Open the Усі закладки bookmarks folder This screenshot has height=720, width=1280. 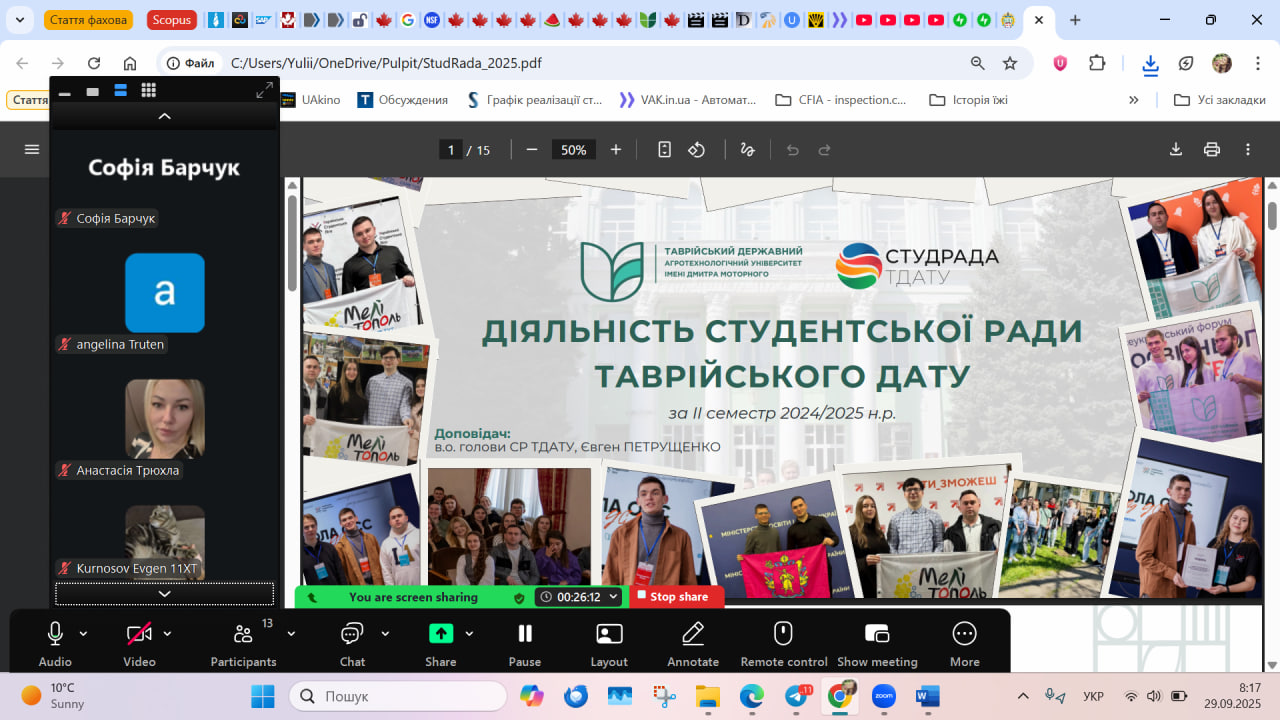[x=1219, y=100]
